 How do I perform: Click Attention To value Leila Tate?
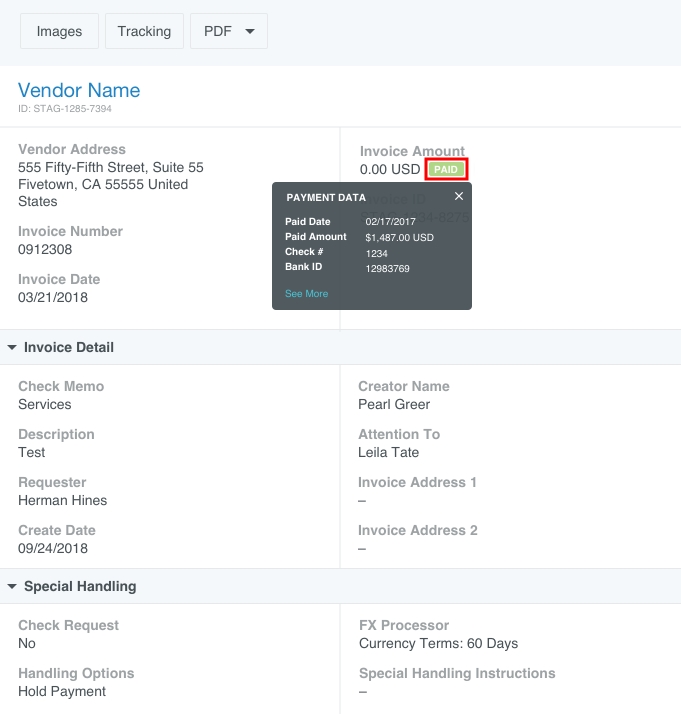pos(388,453)
